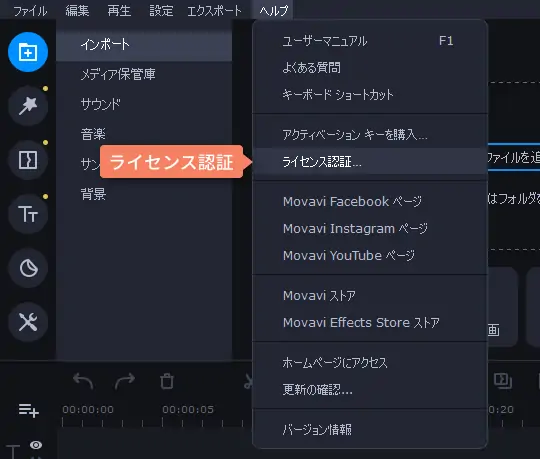Open the Titles text icon
540x459 pixels.
point(28,214)
